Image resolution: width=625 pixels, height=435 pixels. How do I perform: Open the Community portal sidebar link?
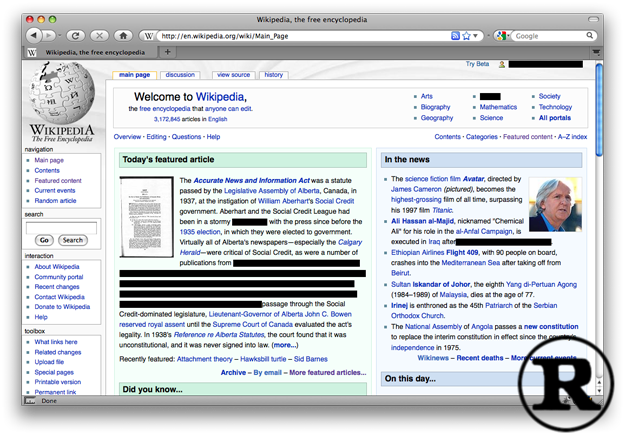tap(59, 277)
